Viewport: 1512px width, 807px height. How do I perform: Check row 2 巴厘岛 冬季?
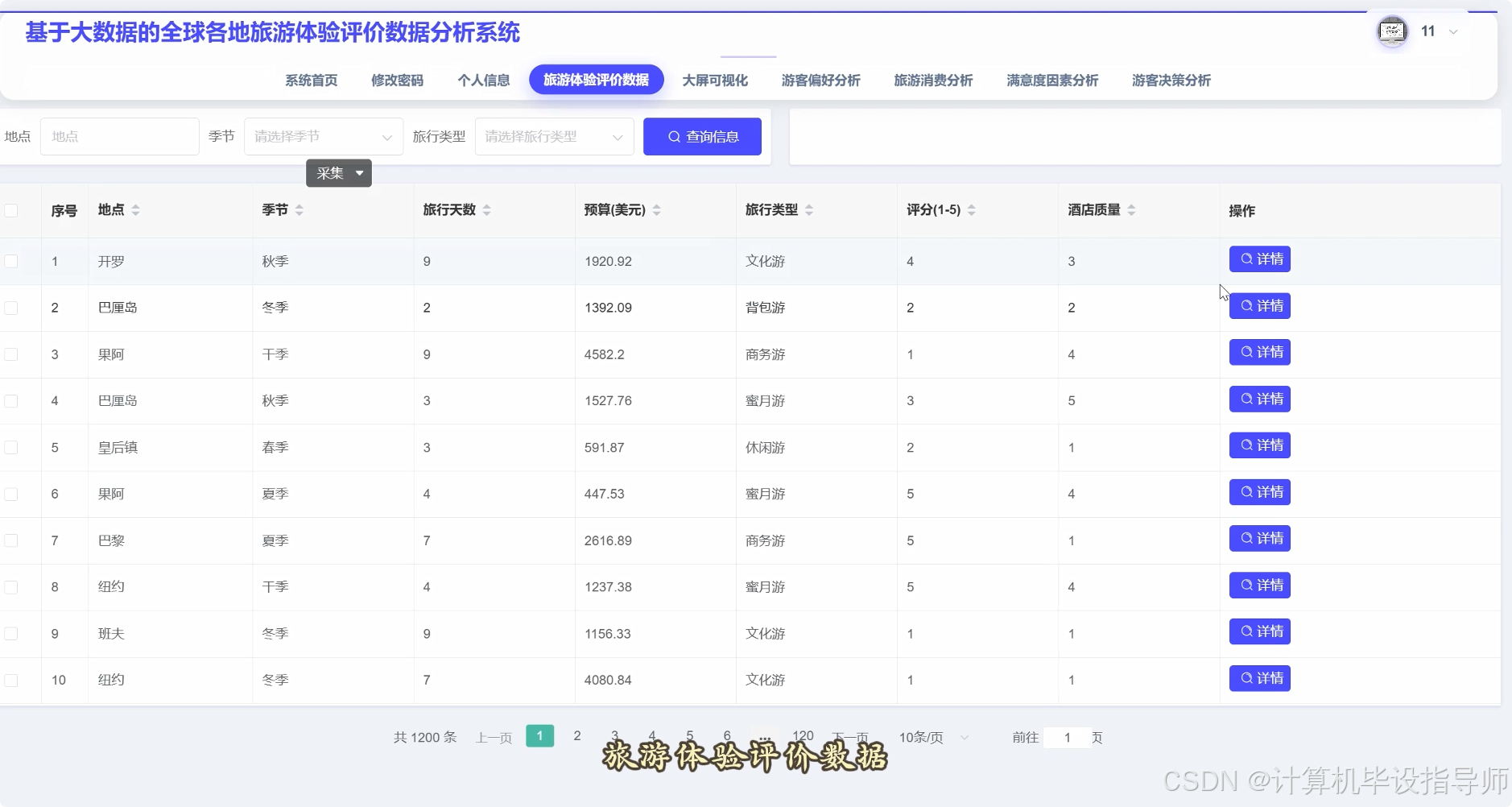(x=11, y=308)
